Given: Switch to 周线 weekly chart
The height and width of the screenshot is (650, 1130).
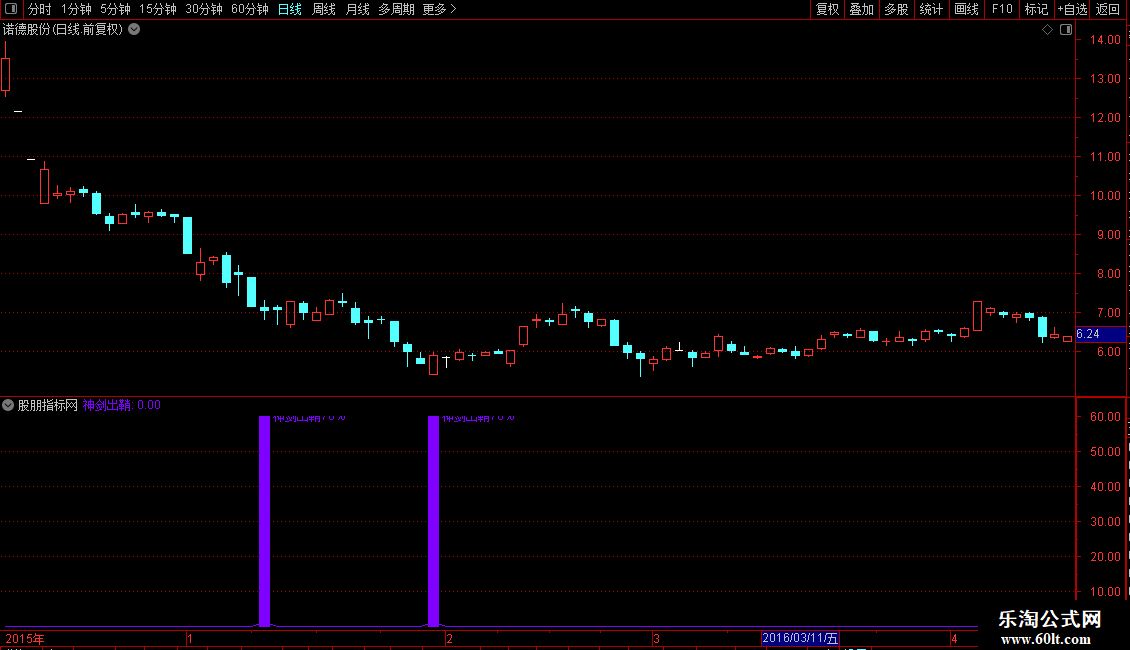Looking at the screenshot, I should tap(324, 9).
